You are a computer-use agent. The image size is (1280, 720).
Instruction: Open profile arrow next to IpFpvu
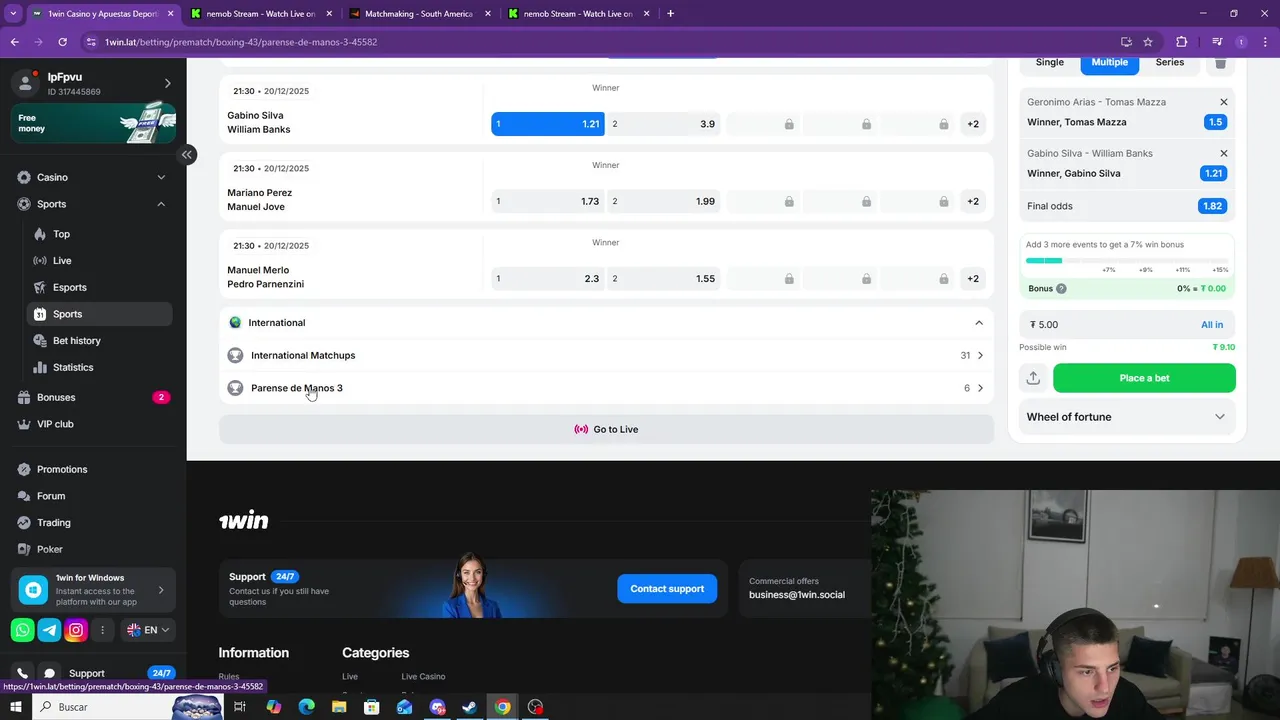tap(167, 83)
